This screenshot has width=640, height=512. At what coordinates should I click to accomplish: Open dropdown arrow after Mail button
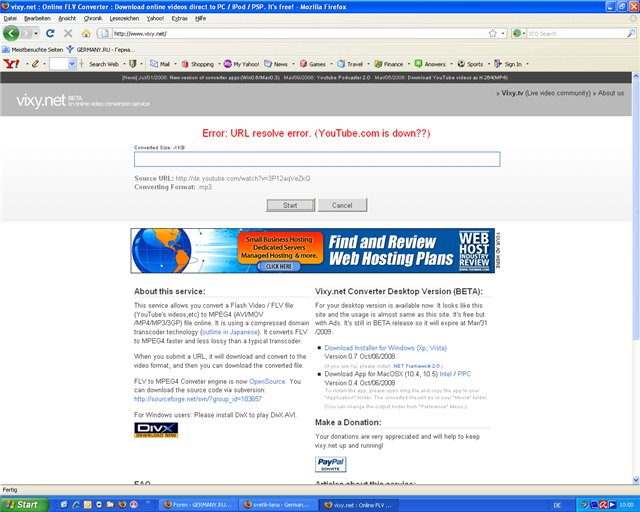coord(176,64)
